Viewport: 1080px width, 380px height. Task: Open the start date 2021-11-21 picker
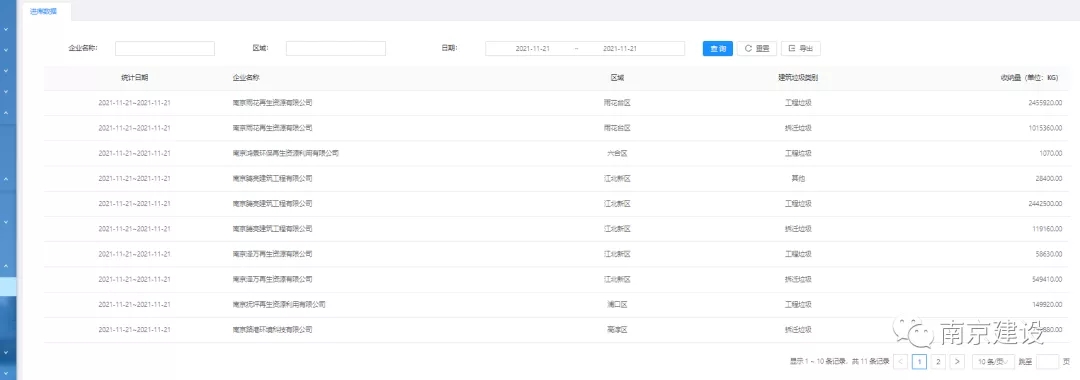532,49
